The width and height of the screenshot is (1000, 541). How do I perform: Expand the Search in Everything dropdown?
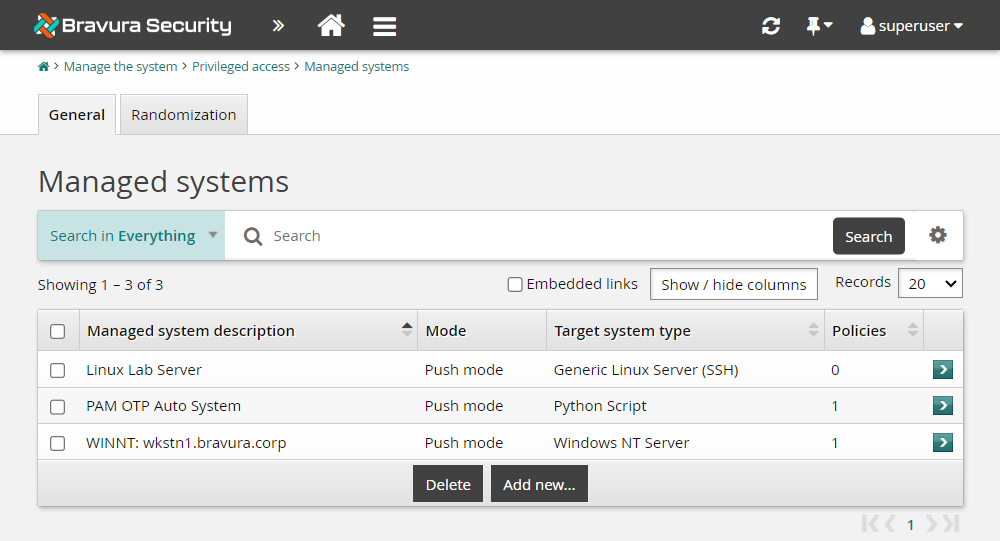click(x=131, y=236)
